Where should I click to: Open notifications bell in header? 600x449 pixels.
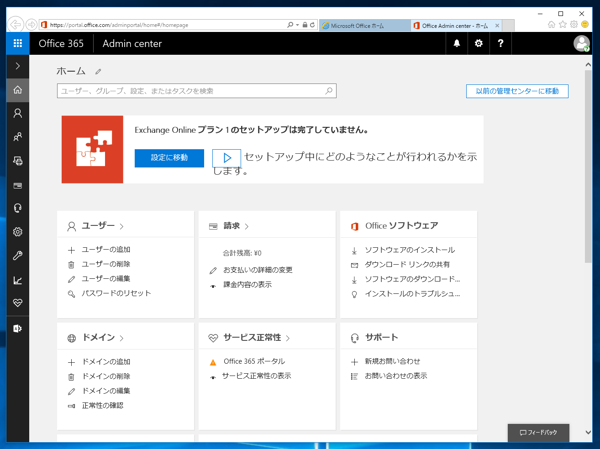coord(457,43)
